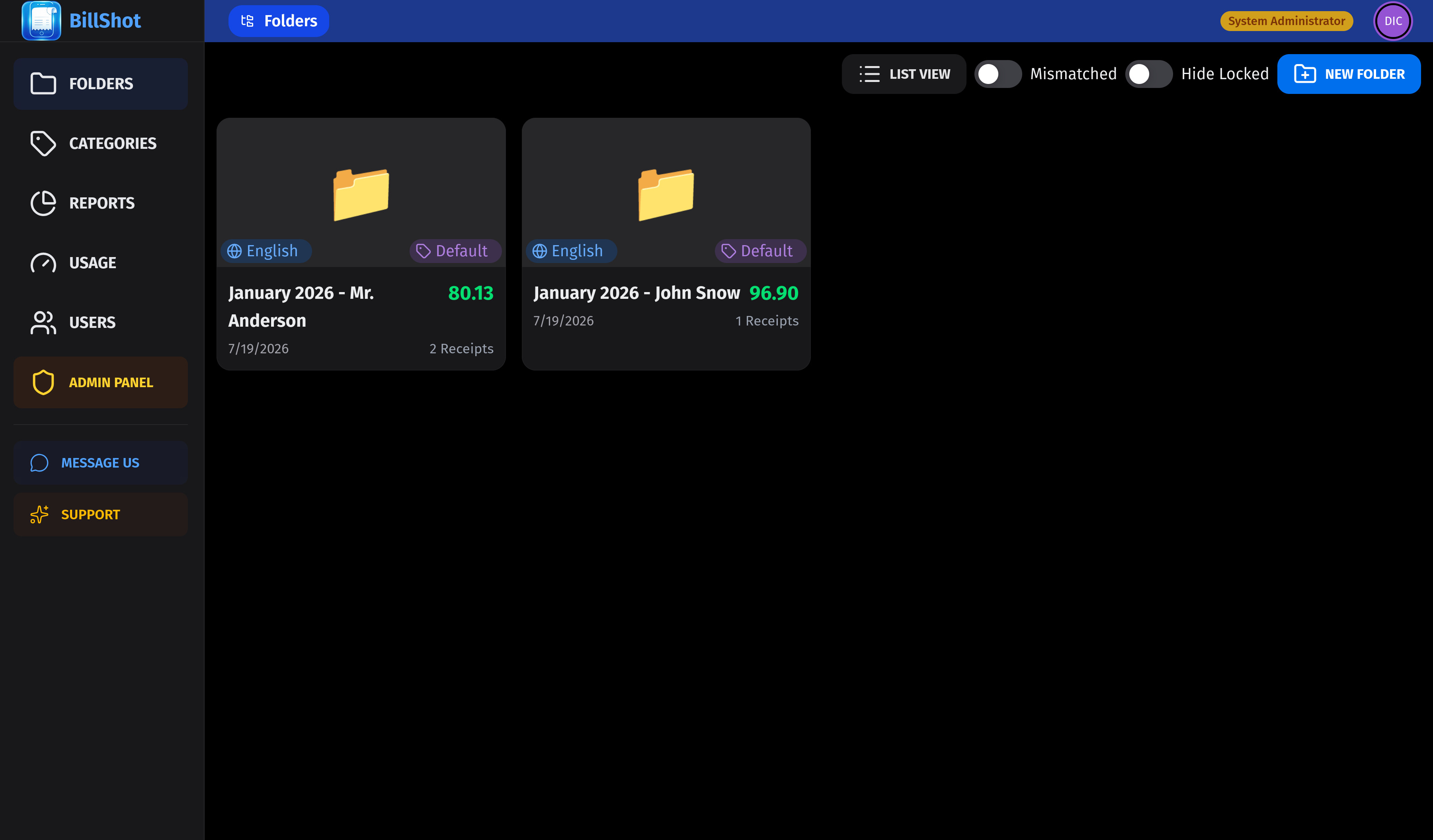Click the folder-plus icon in NEW FOLDER

coord(1305,74)
